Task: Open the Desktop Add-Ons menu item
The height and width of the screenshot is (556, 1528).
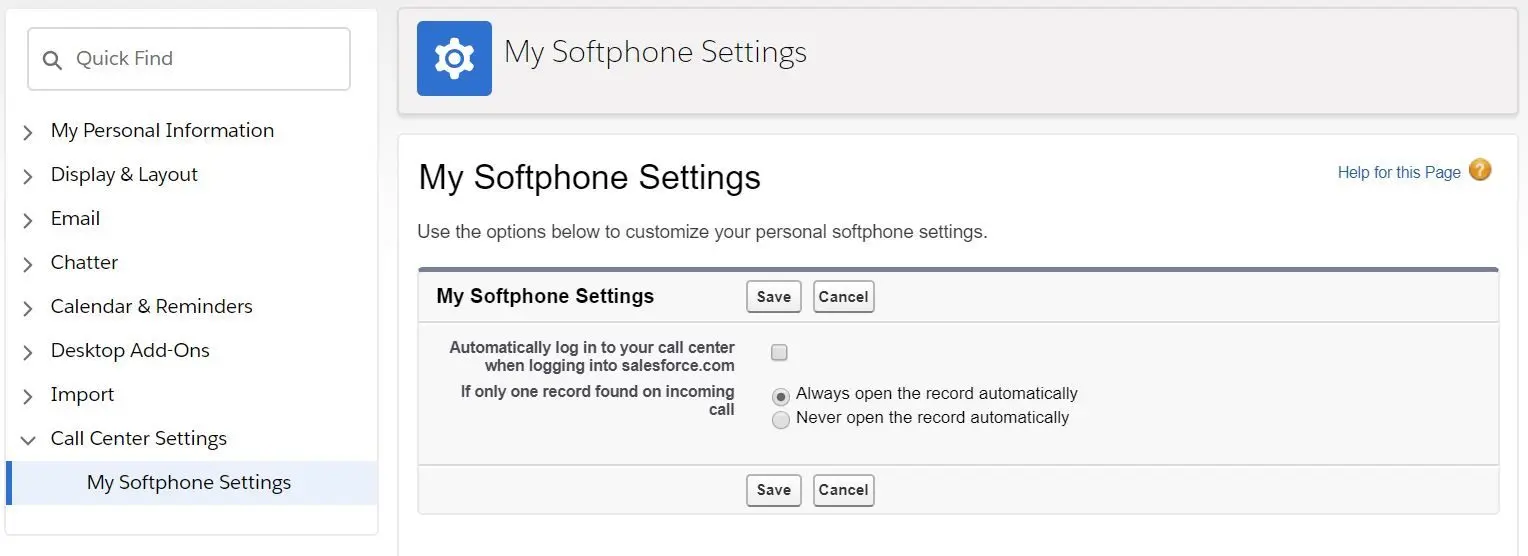Action: pyautogui.click(x=130, y=350)
